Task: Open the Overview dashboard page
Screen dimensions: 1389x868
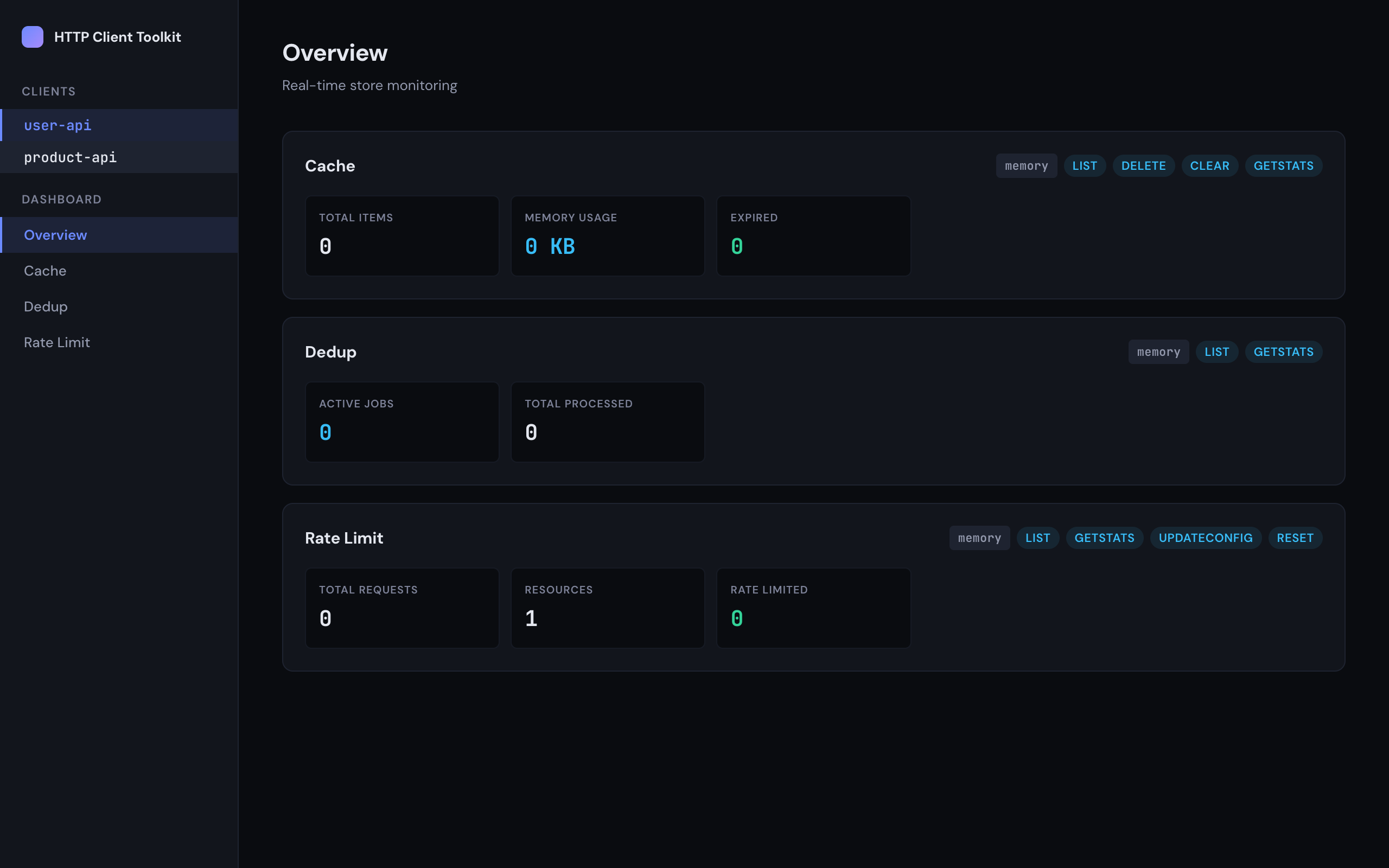Action: 55,234
